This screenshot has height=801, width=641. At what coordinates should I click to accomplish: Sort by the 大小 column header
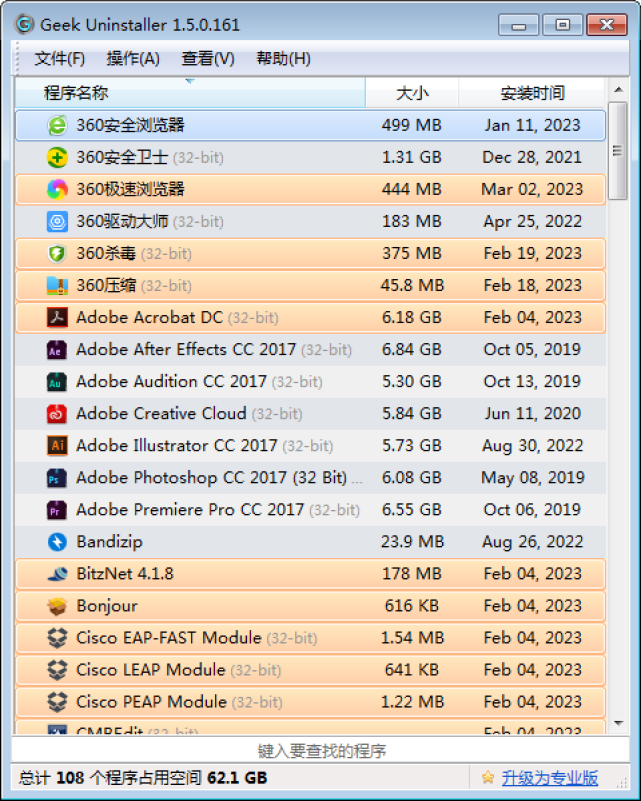412,93
